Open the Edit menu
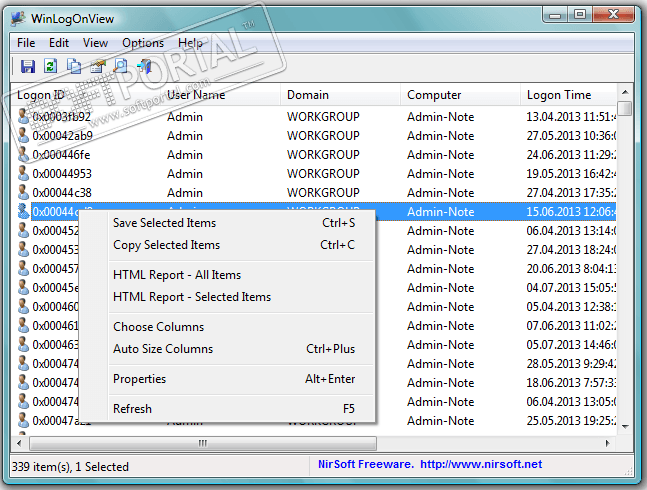Viewport: 647px width, 490px height. click(59, 43)
